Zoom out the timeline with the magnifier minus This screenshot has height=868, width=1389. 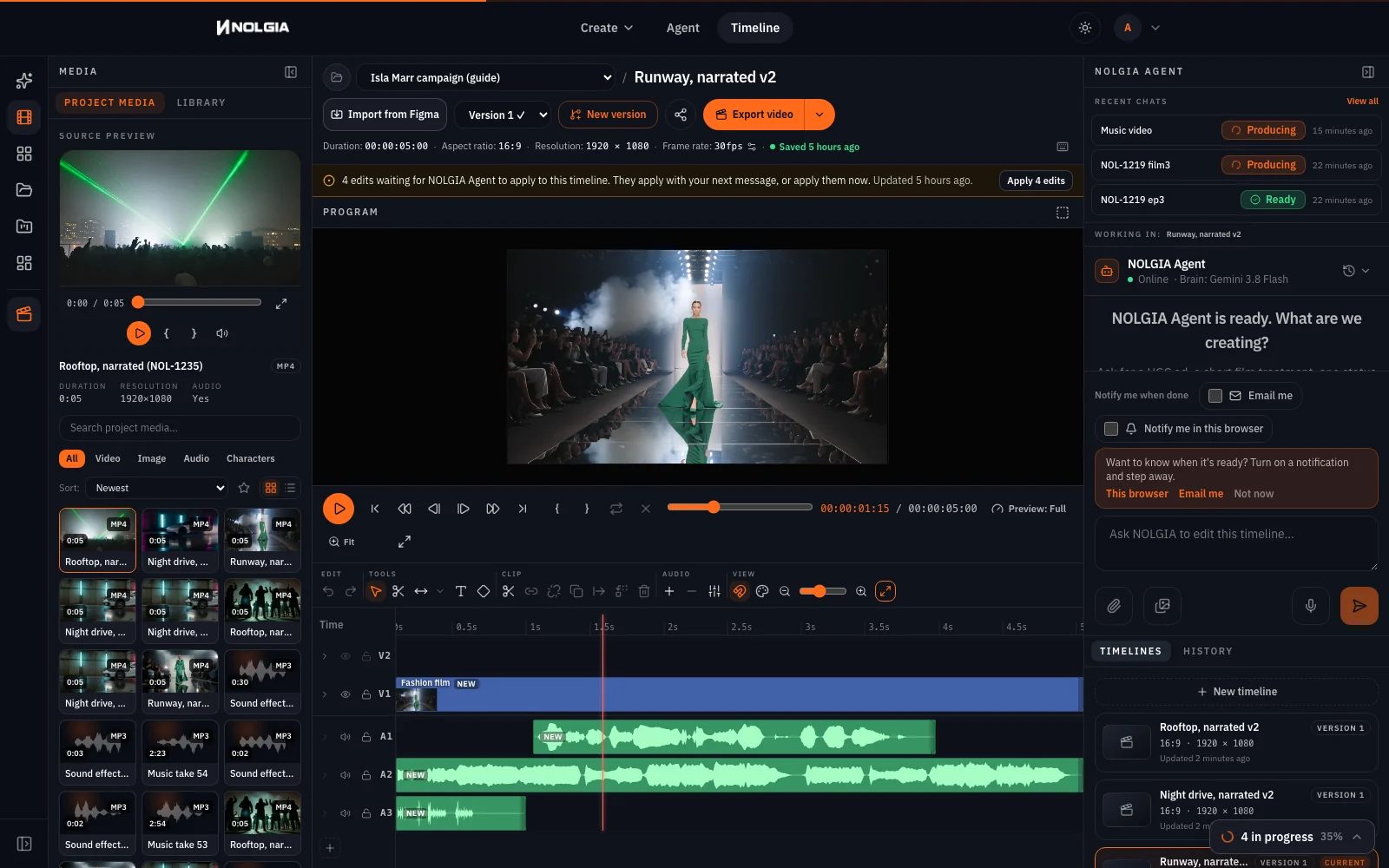[785, 591]
